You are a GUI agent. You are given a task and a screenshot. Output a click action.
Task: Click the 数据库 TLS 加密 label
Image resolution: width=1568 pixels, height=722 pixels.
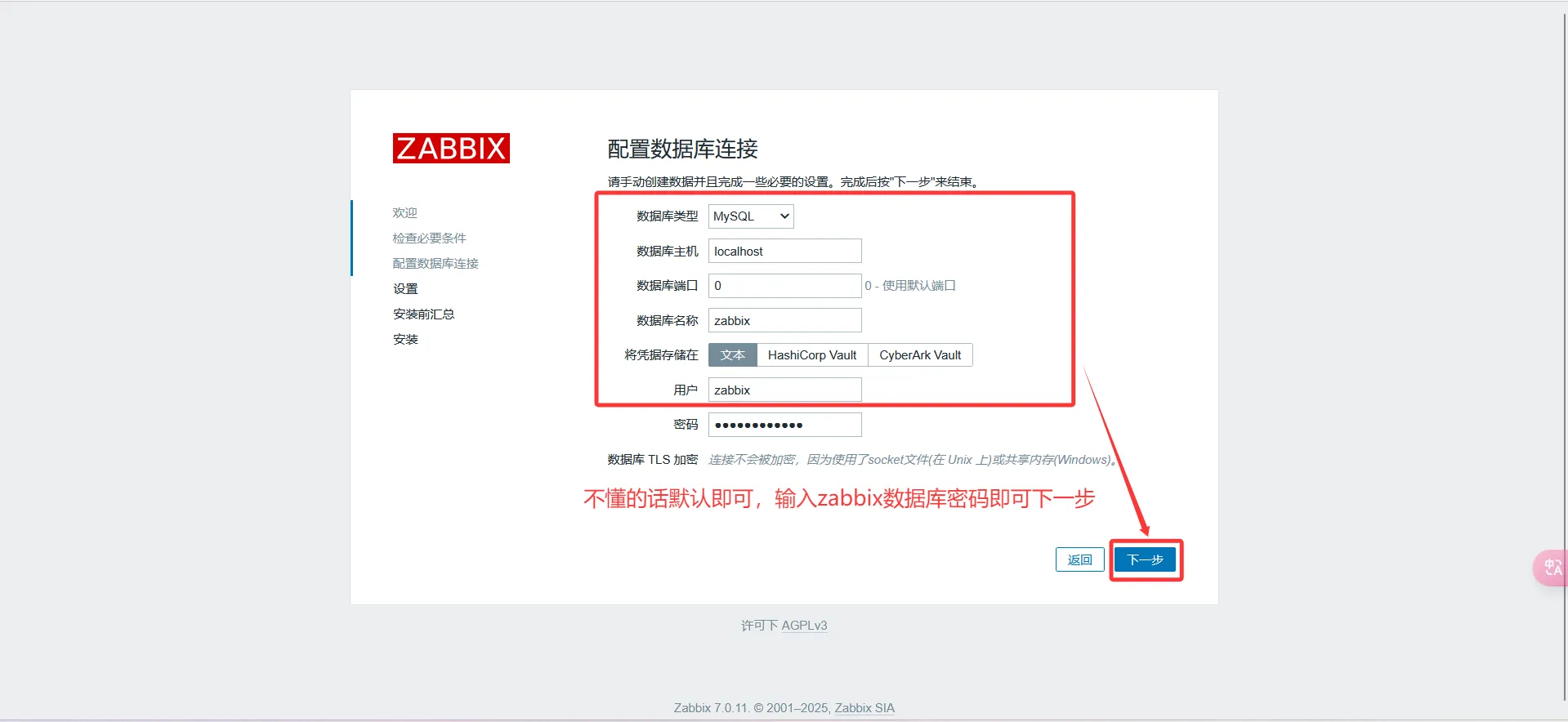click(x=653, y=460)
